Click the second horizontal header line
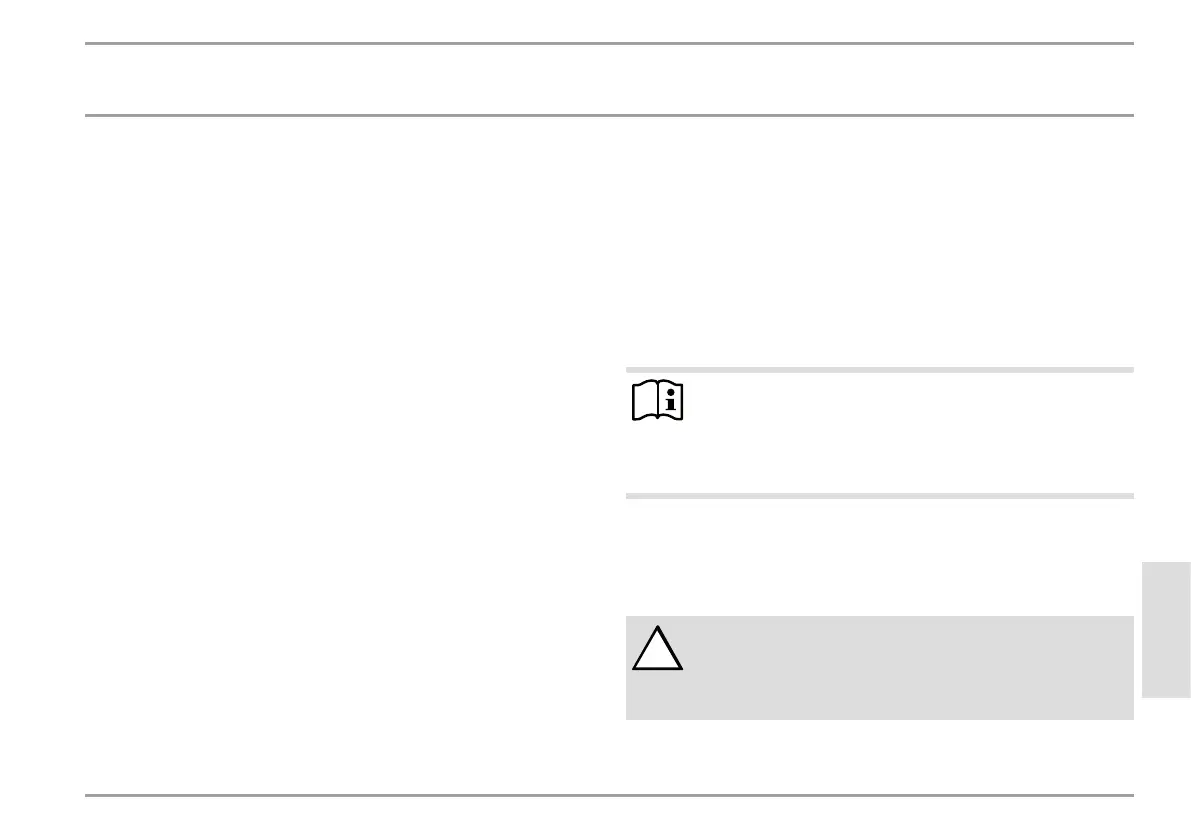Viewport: 1191px width, 839px height. point(609,115)
